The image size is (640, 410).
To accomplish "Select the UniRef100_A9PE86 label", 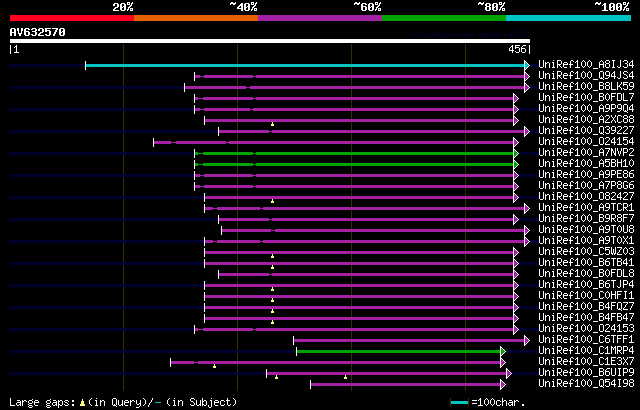I will (586, 175).
